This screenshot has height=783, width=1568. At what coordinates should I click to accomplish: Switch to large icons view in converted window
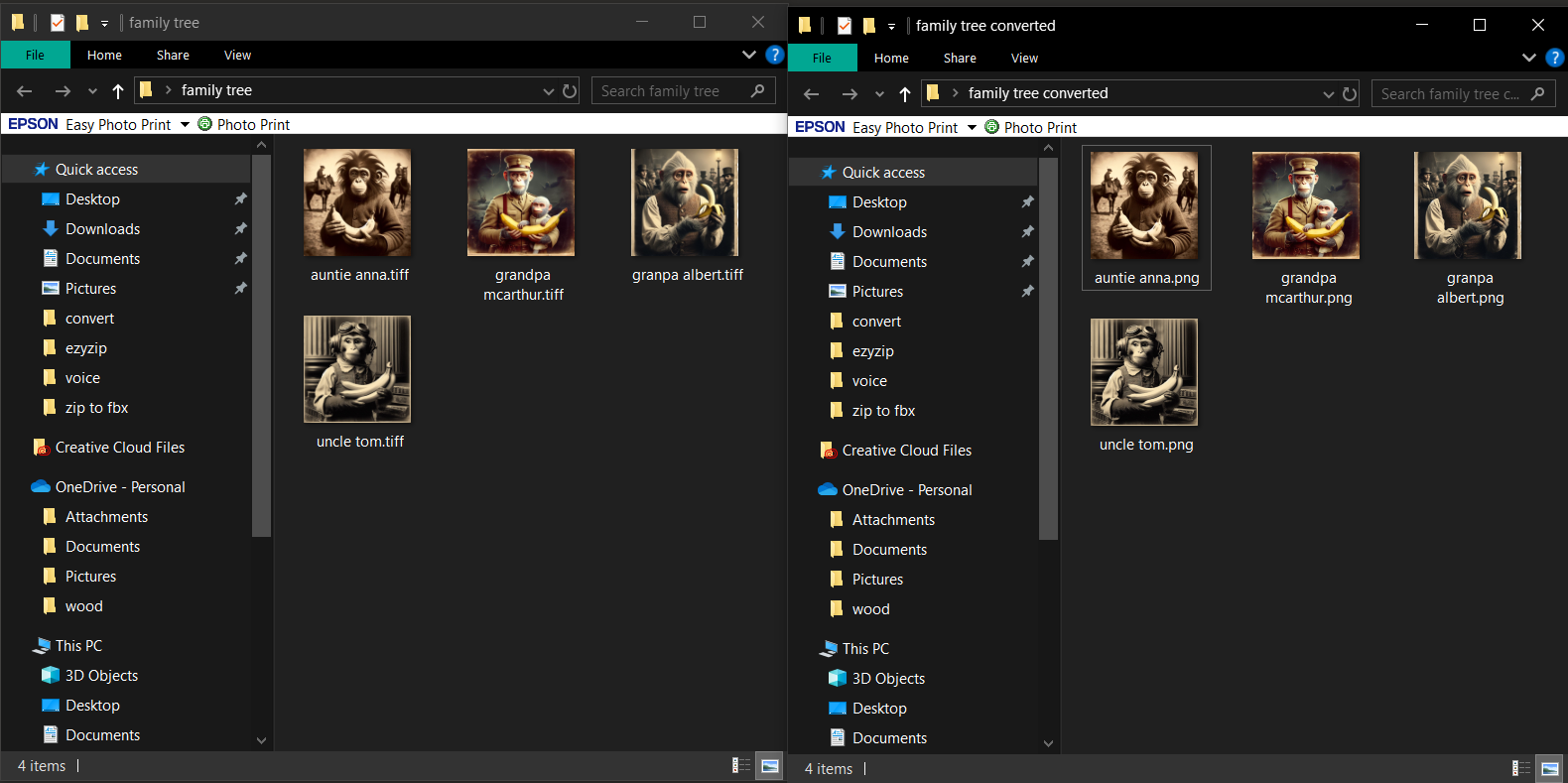pos(1550,768)
